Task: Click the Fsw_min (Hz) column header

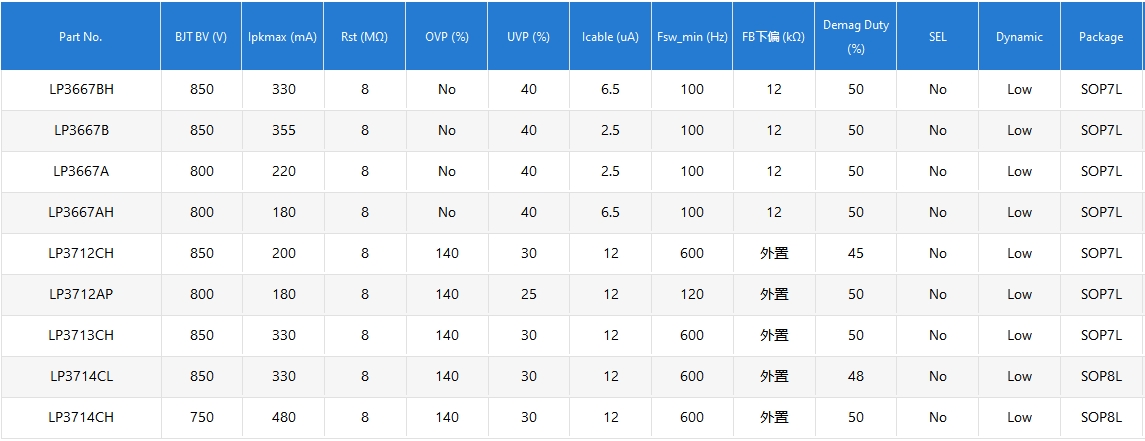Action: click(692, 37)
